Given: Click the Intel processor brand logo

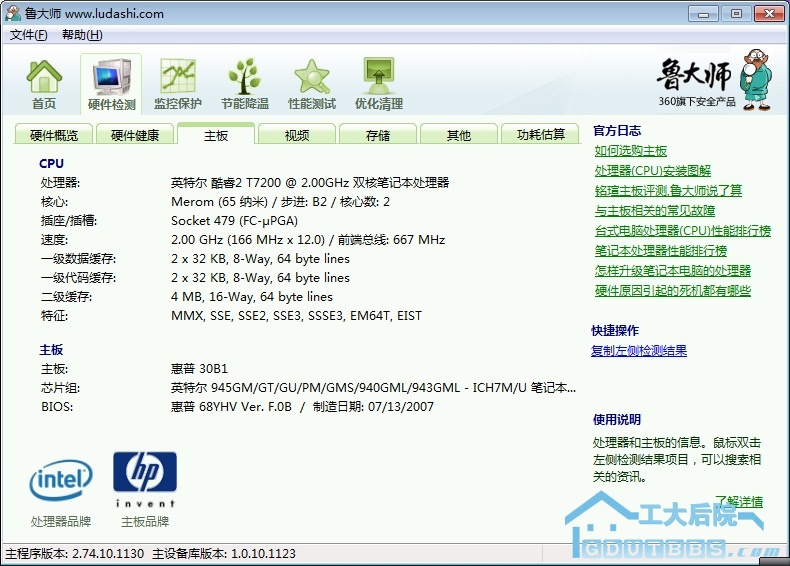Looking at the screenshot, I should tap(60, 479).
